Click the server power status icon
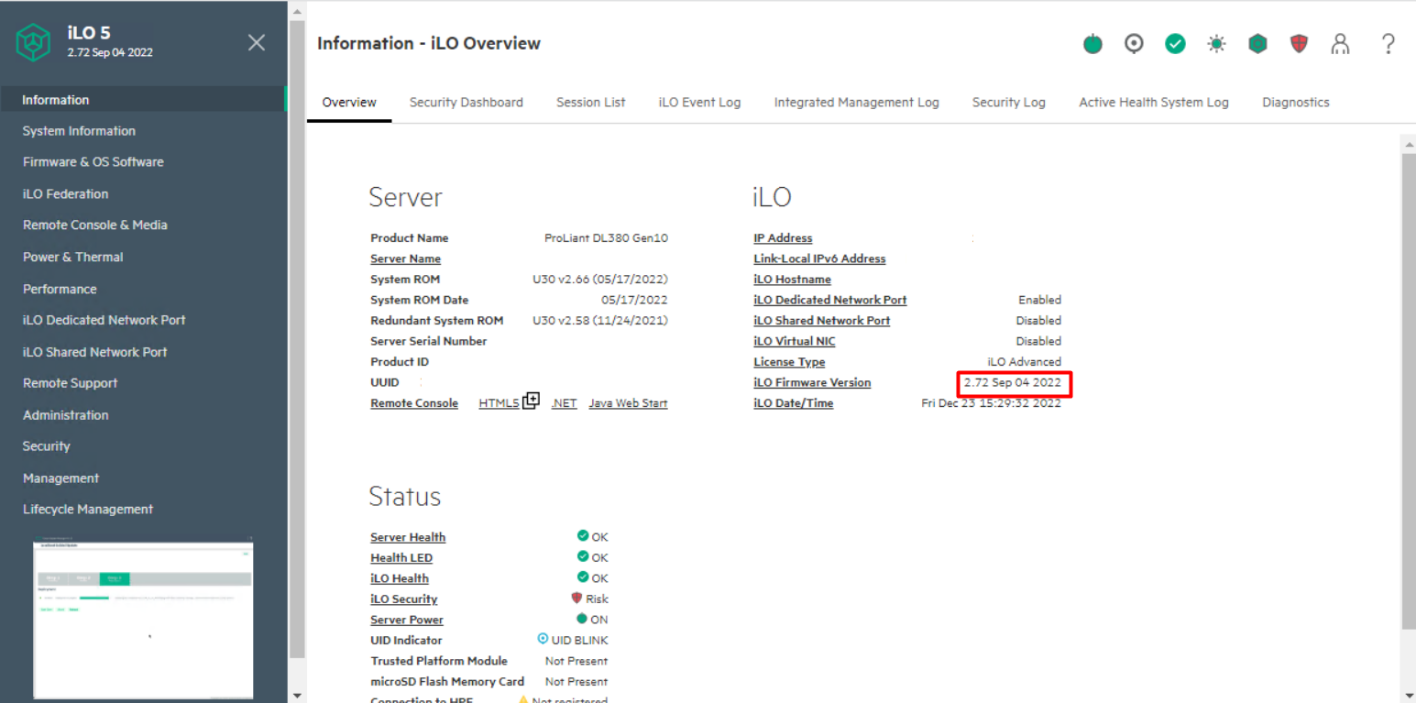Image resolution: width=1416 pixels, height=703 pixels. (x=1093, y=43)
